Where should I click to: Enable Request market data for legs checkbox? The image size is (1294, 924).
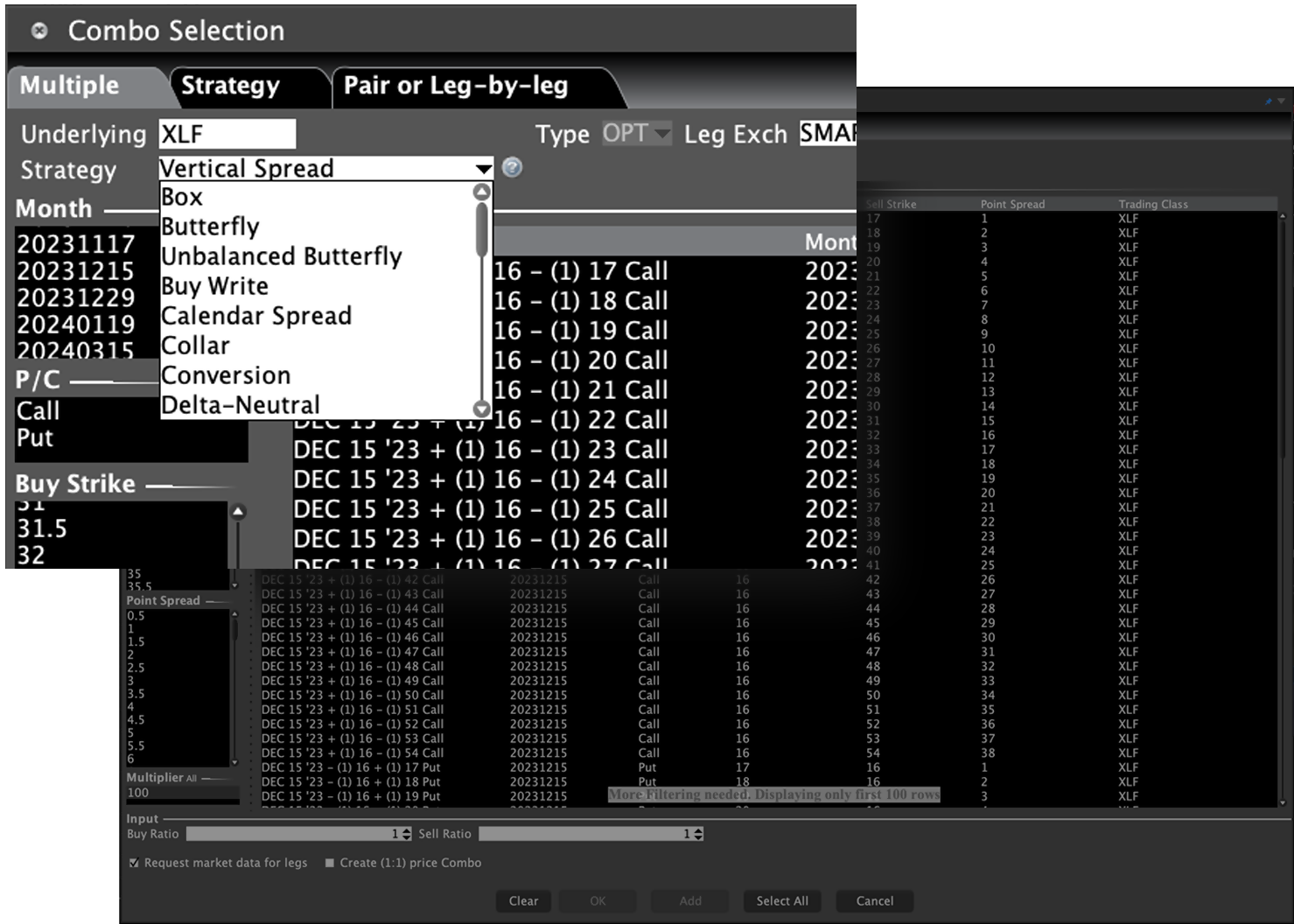pos(134,863)
